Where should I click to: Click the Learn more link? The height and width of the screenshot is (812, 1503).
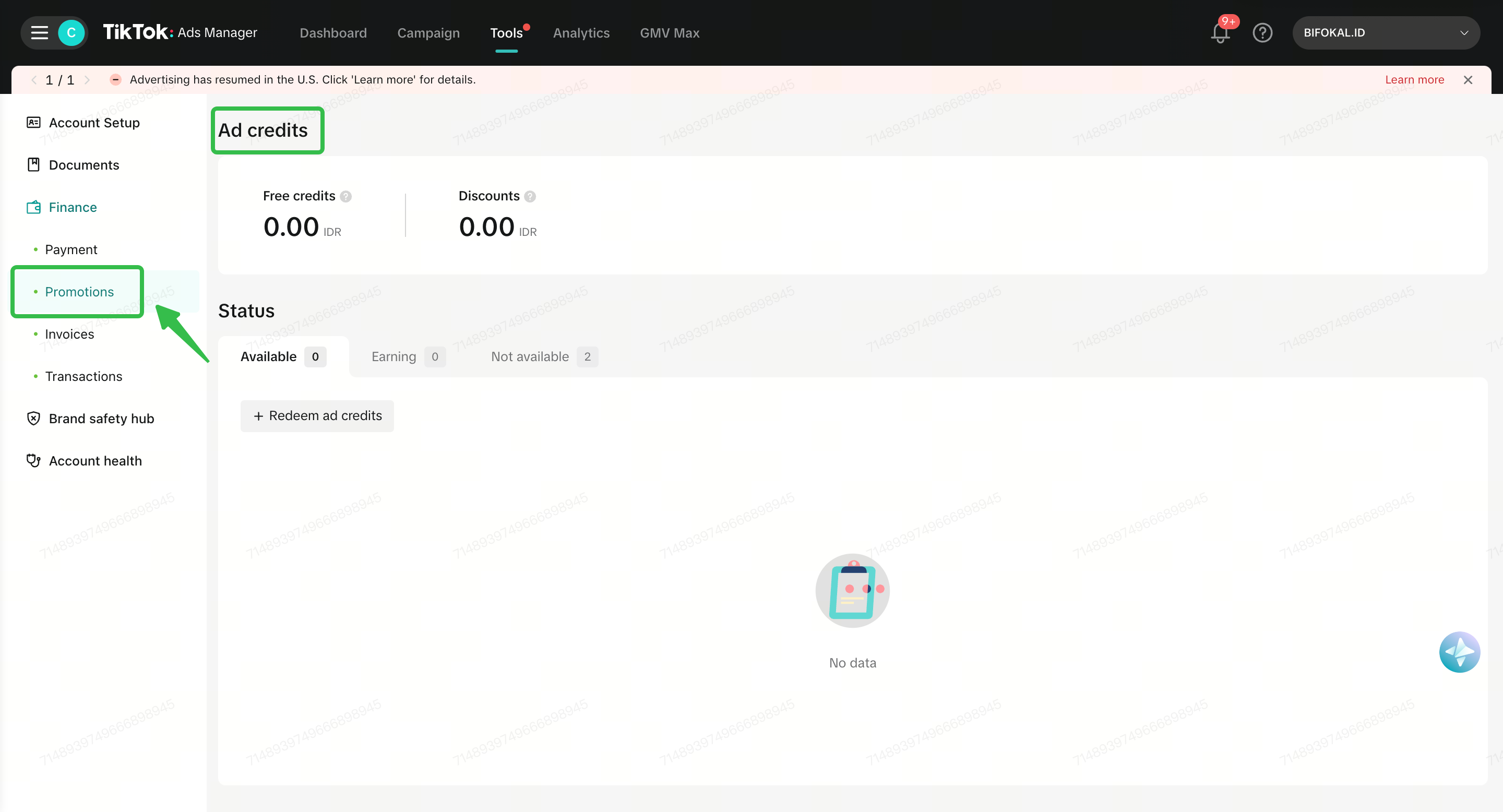pyautogui.click(x=1414, y=80)
